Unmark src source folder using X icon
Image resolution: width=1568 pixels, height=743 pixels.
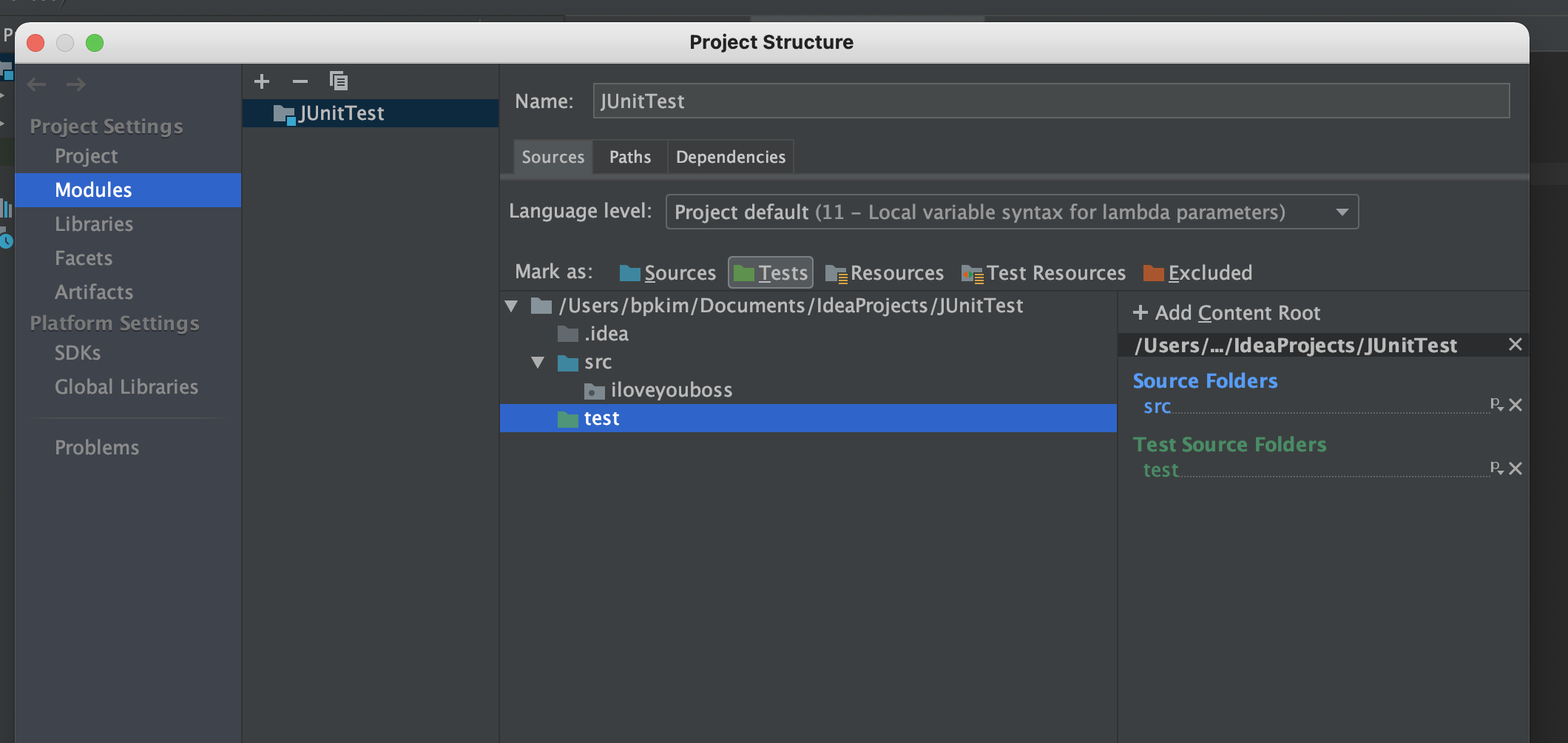coord(1515,405)
